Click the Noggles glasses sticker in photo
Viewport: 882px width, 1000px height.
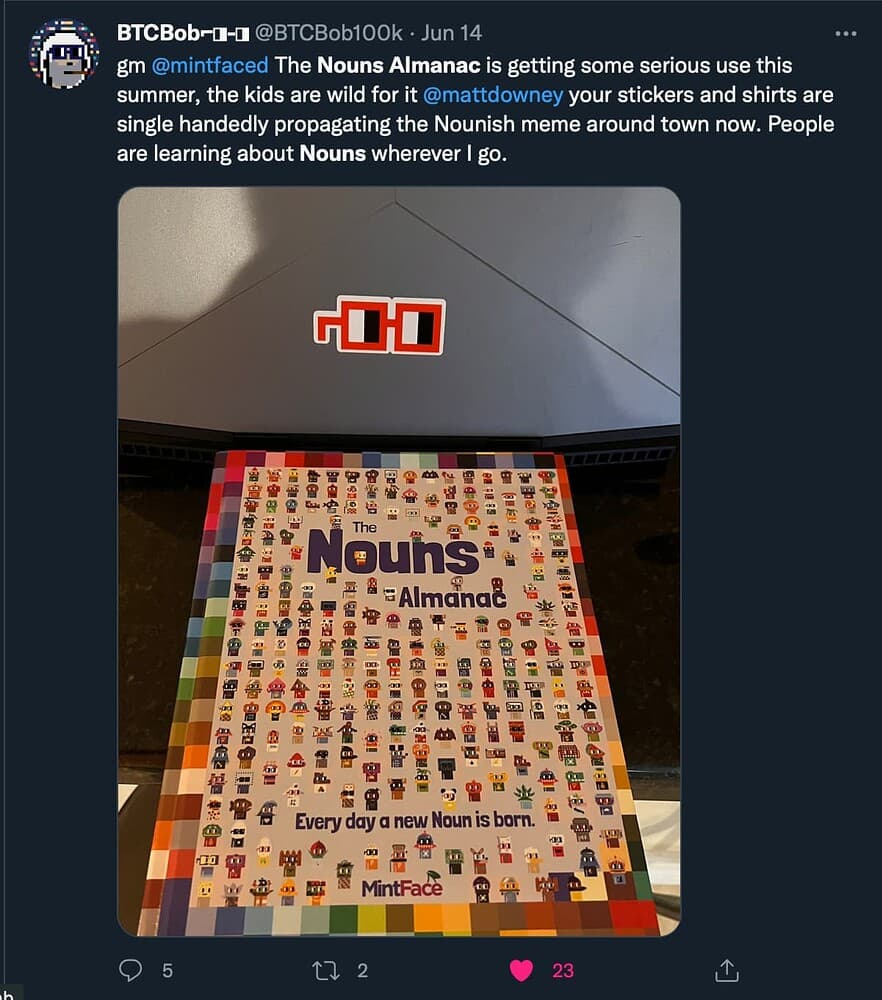coord(379,325)
